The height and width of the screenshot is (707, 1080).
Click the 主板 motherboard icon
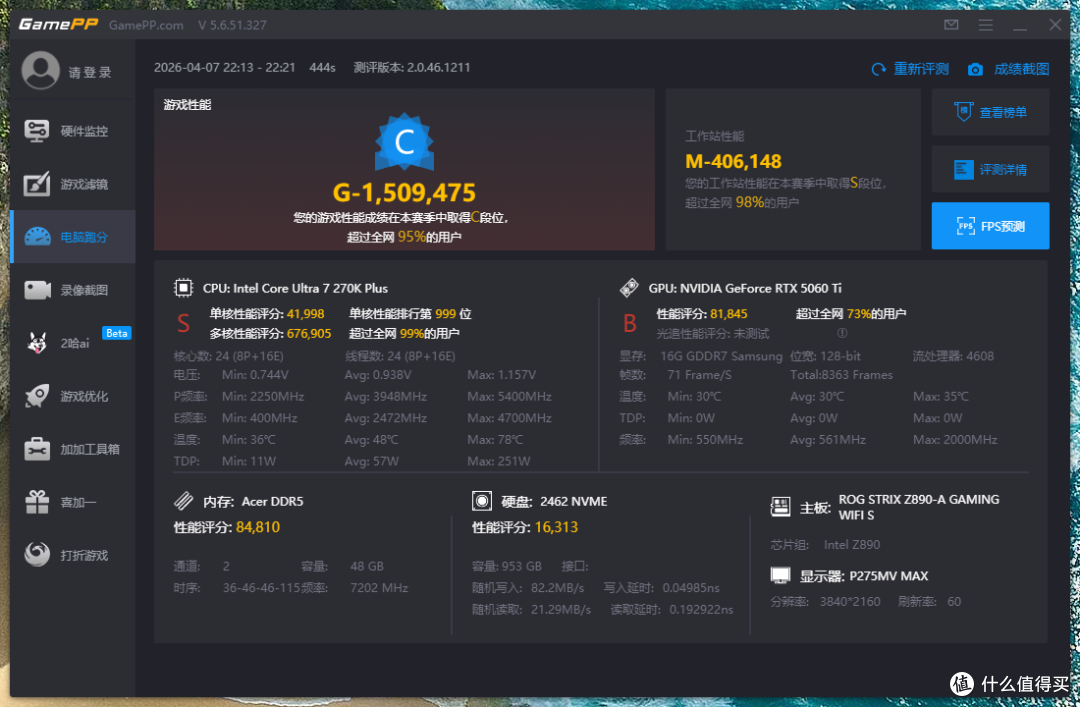coord(780,507)
